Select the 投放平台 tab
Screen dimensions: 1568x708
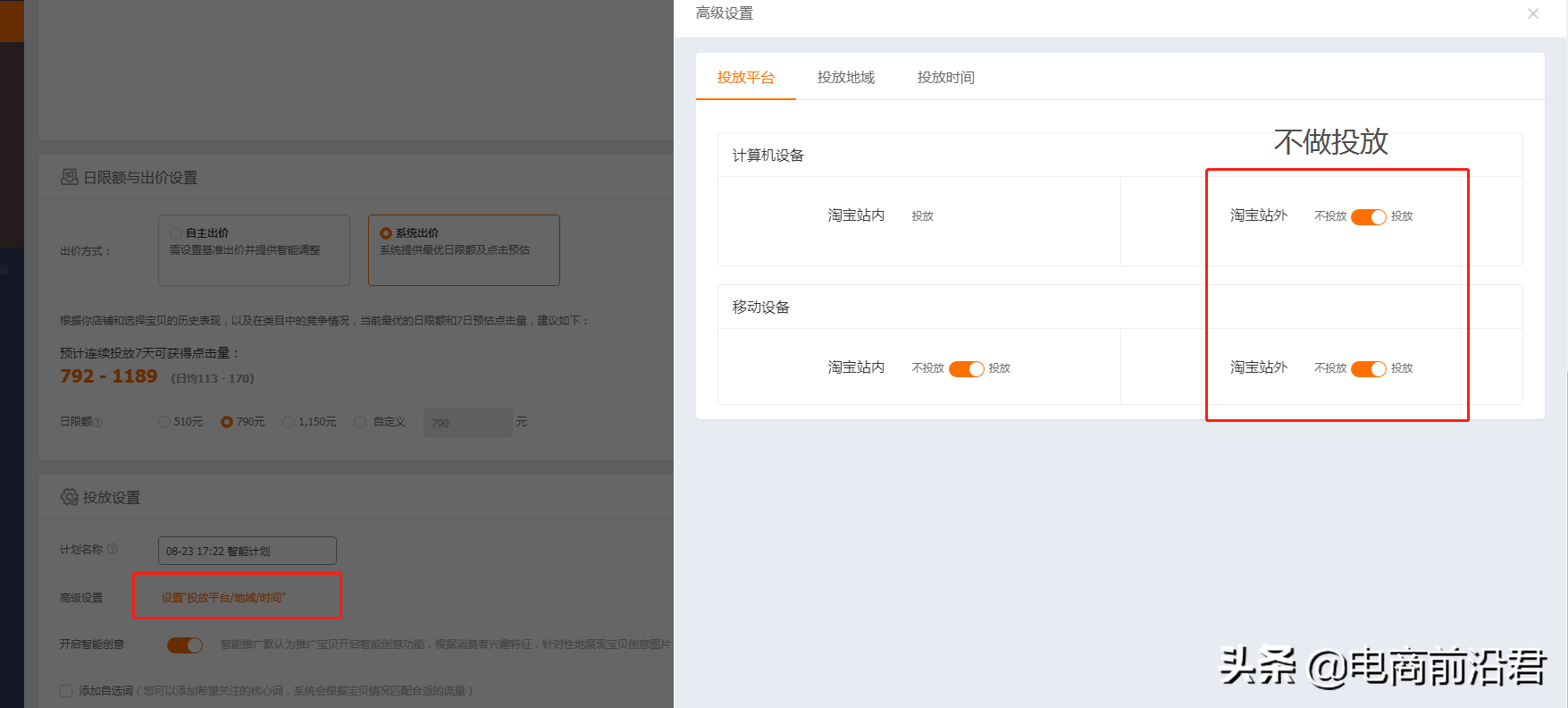pos(745,78)
